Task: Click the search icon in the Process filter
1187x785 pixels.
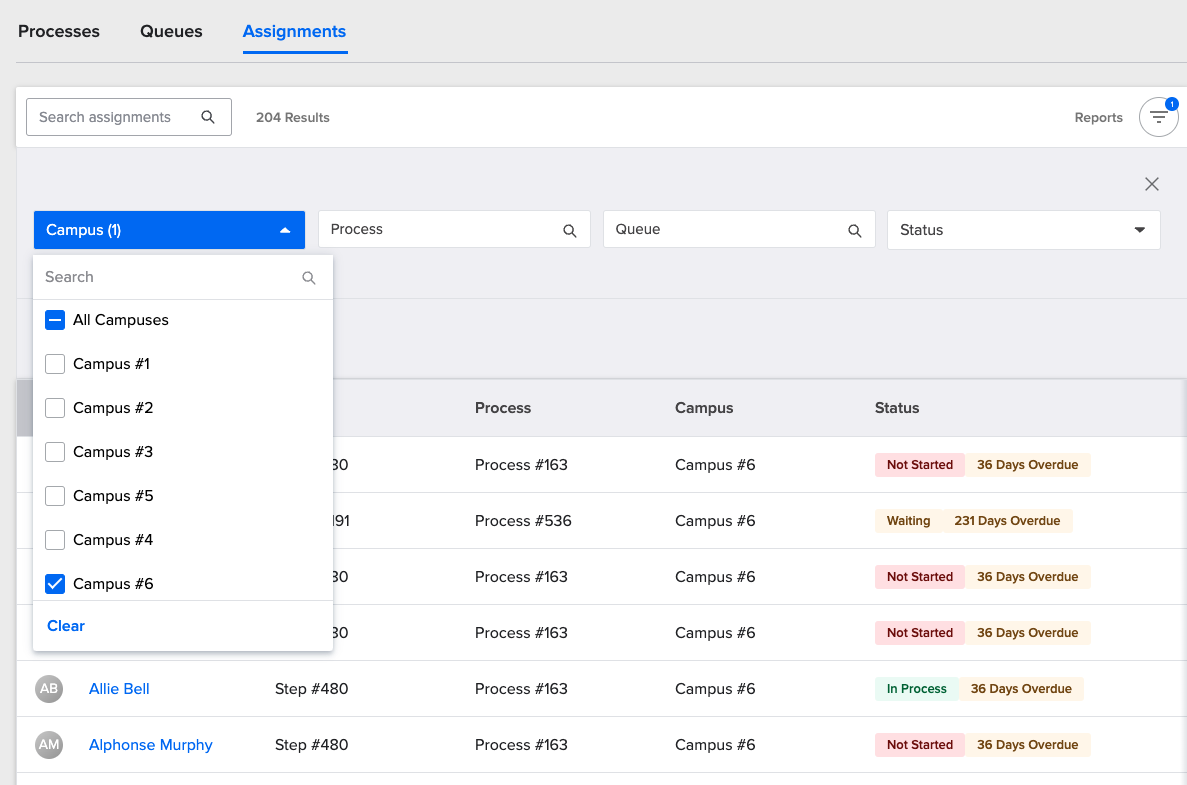Action: pos(569,230)
